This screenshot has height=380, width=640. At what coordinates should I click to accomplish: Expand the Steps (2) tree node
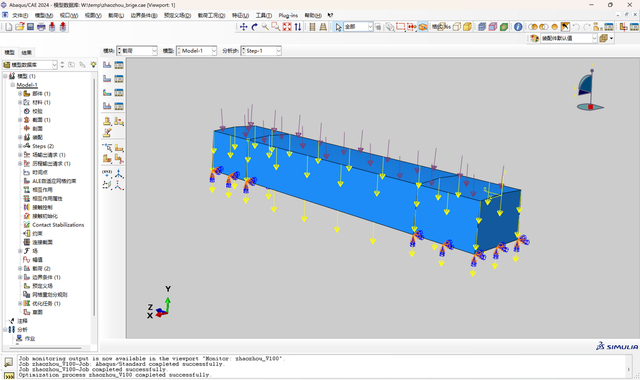(x=20, y=146)
